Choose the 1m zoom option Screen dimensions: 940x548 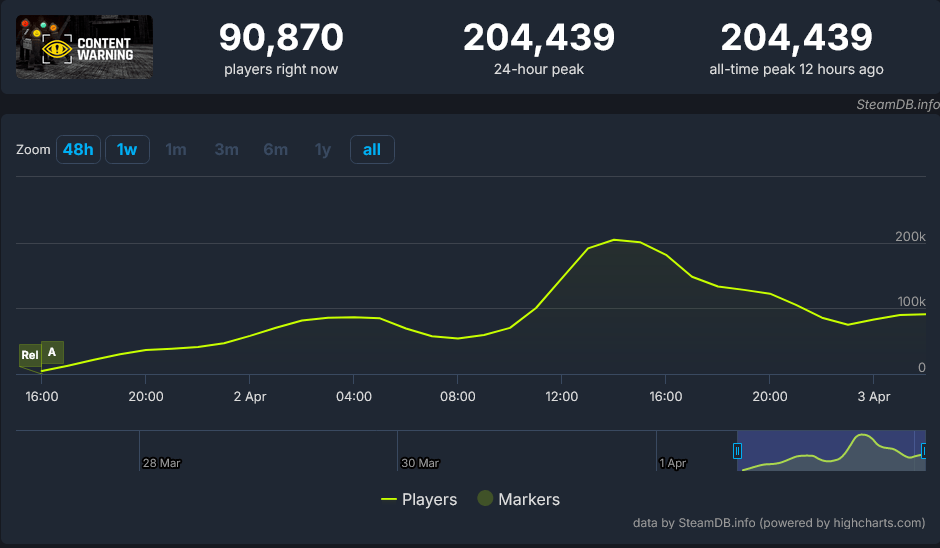[x=176, y=149]
